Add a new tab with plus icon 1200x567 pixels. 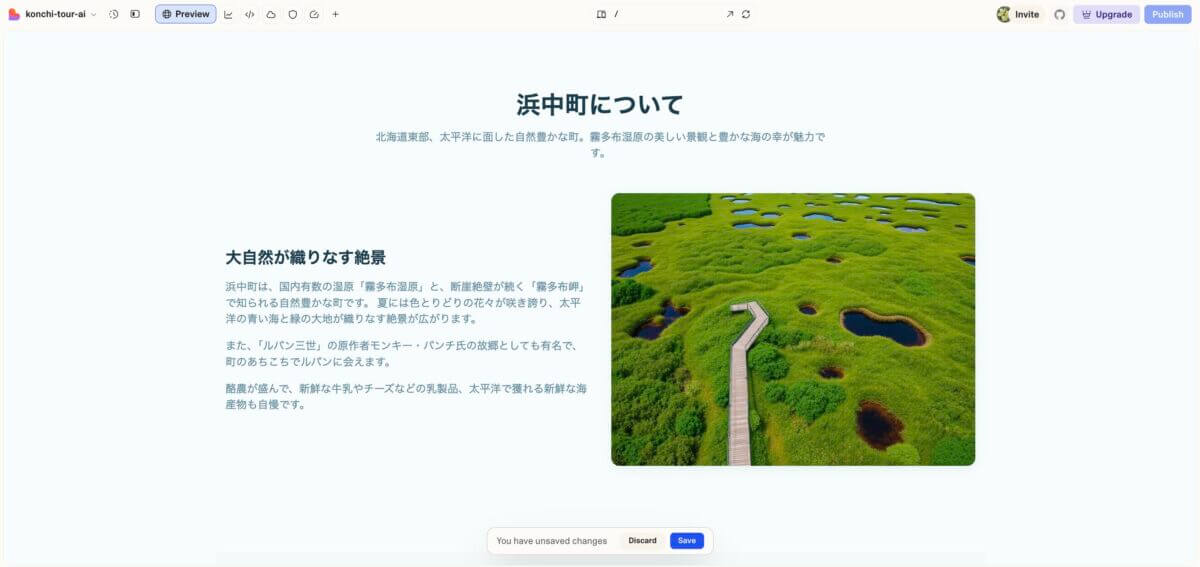[x=335, y=14]
